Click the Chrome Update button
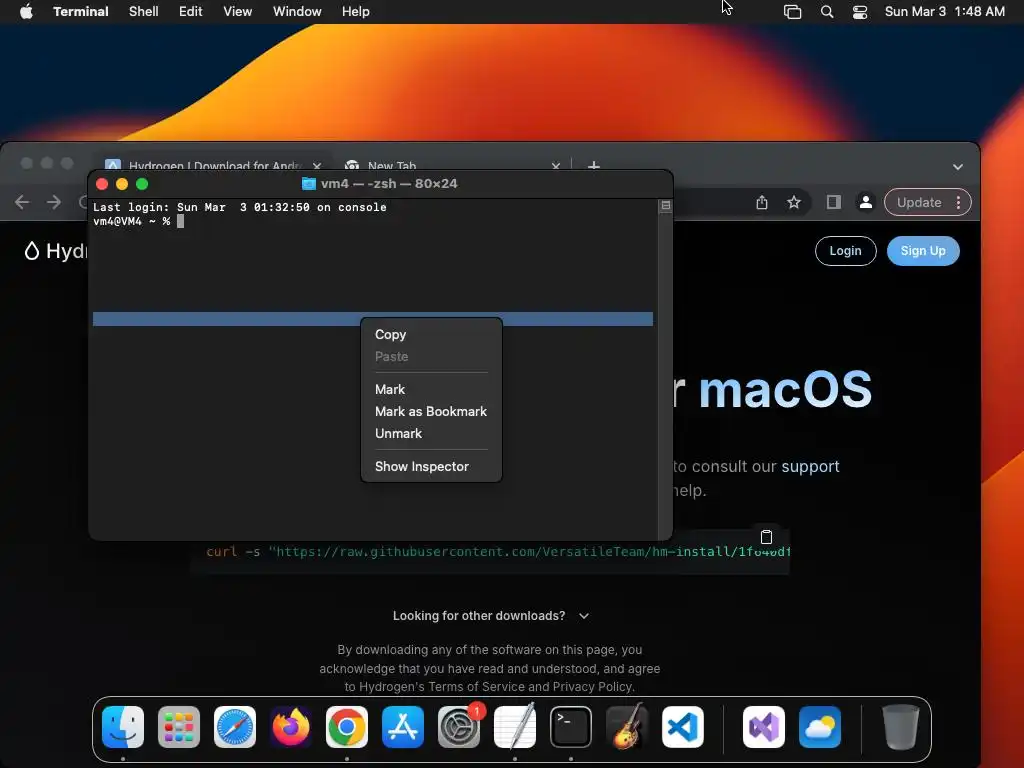Screen dimensions: 1024x768 click(x=919, y=202)
